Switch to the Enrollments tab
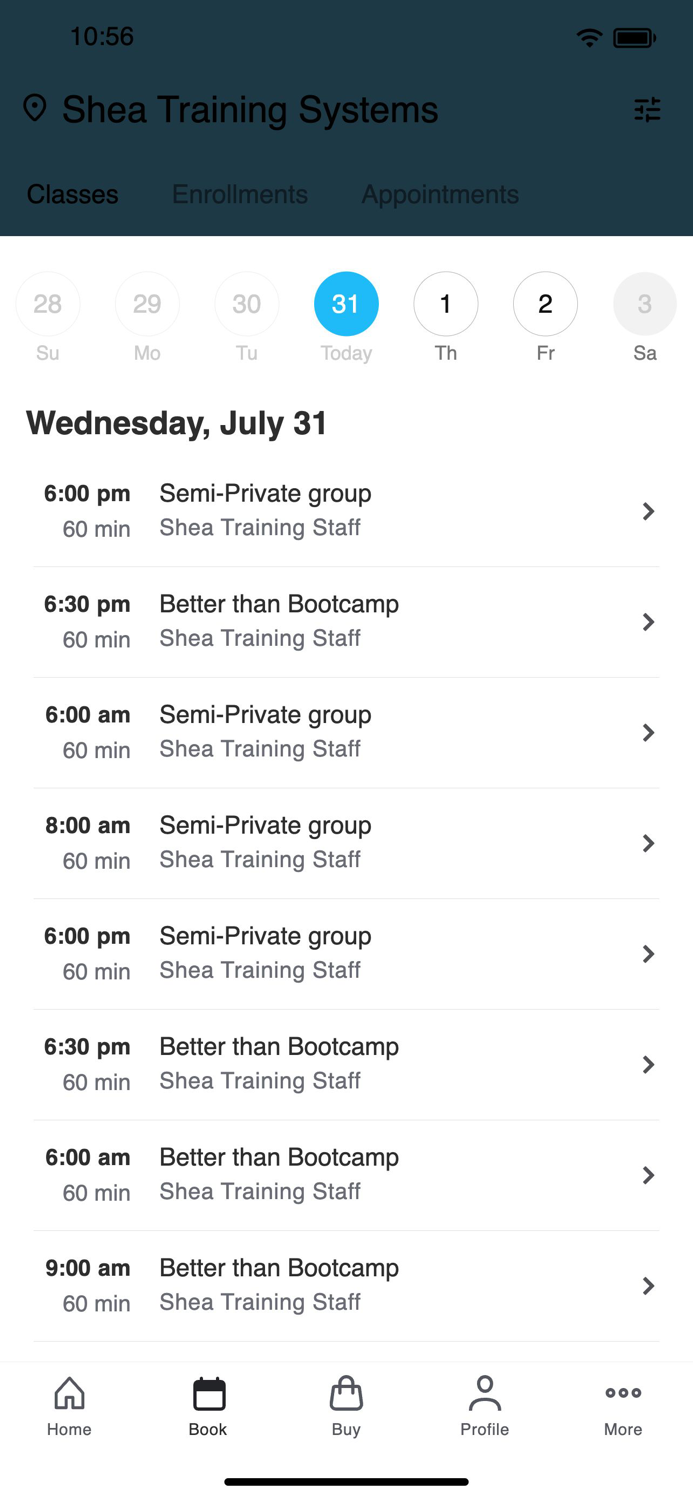 point(239,194)
